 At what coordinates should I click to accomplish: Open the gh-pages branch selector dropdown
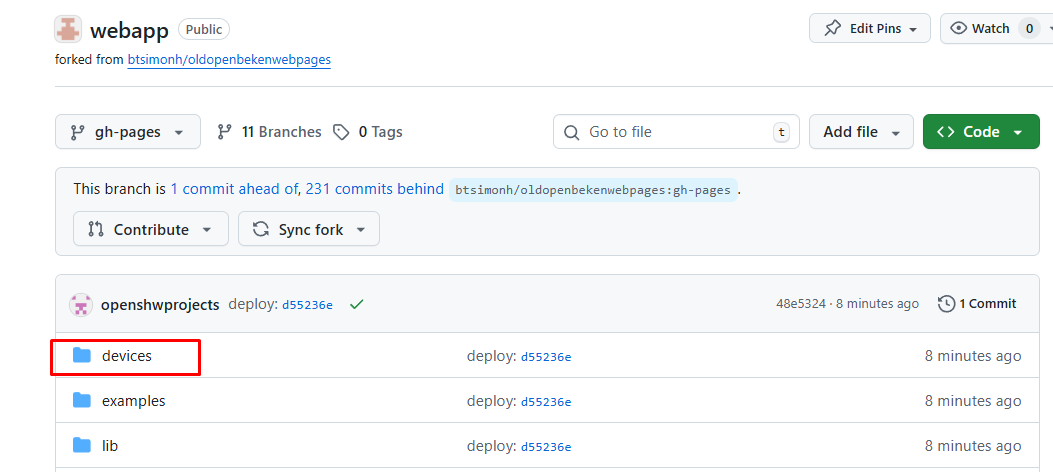click(128, 132)
